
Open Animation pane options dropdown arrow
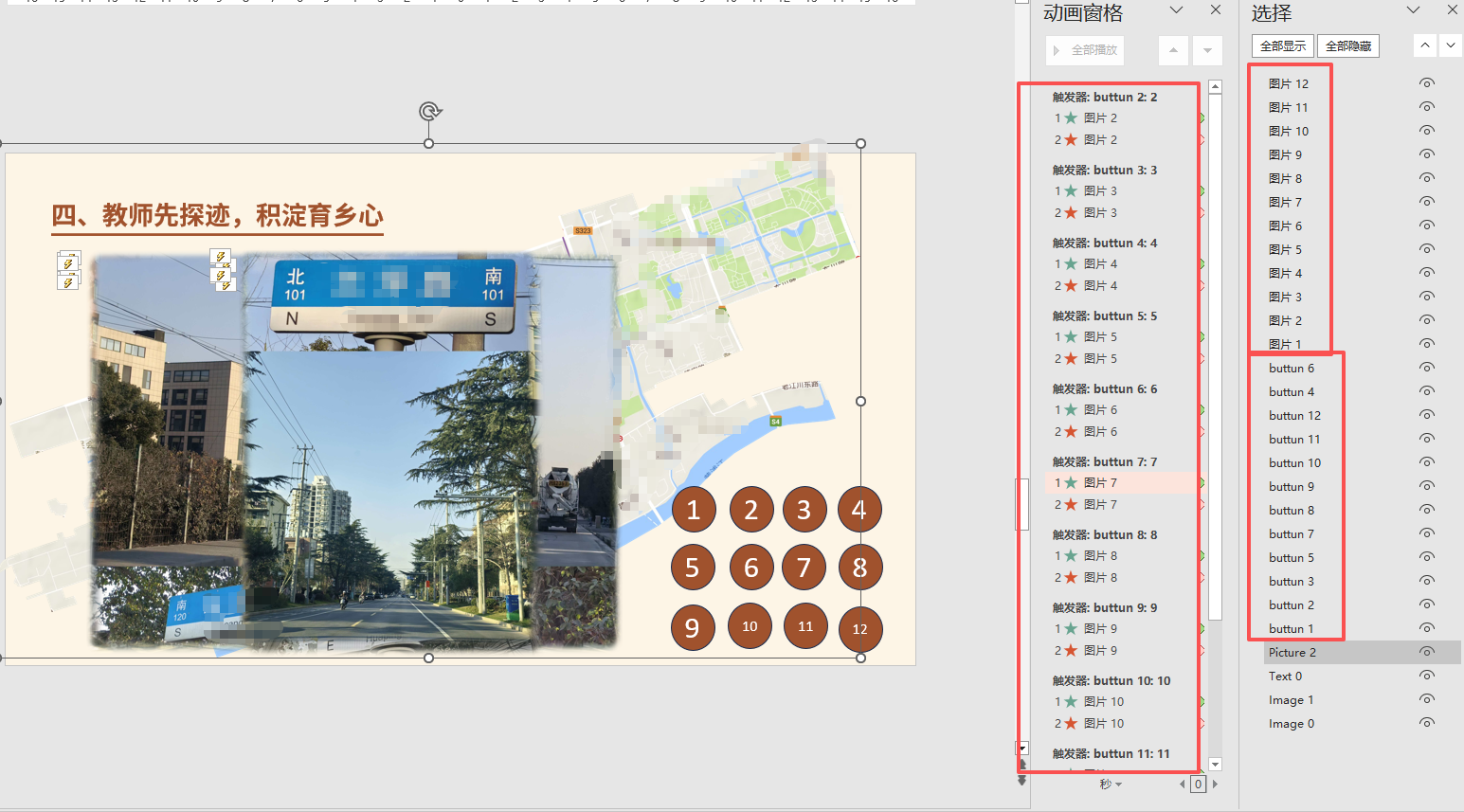(1176, 10)
